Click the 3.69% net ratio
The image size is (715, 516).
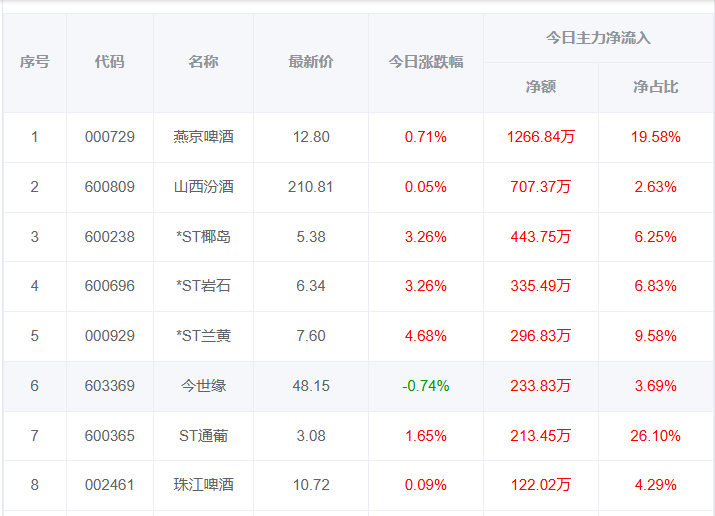click(656, 386)
